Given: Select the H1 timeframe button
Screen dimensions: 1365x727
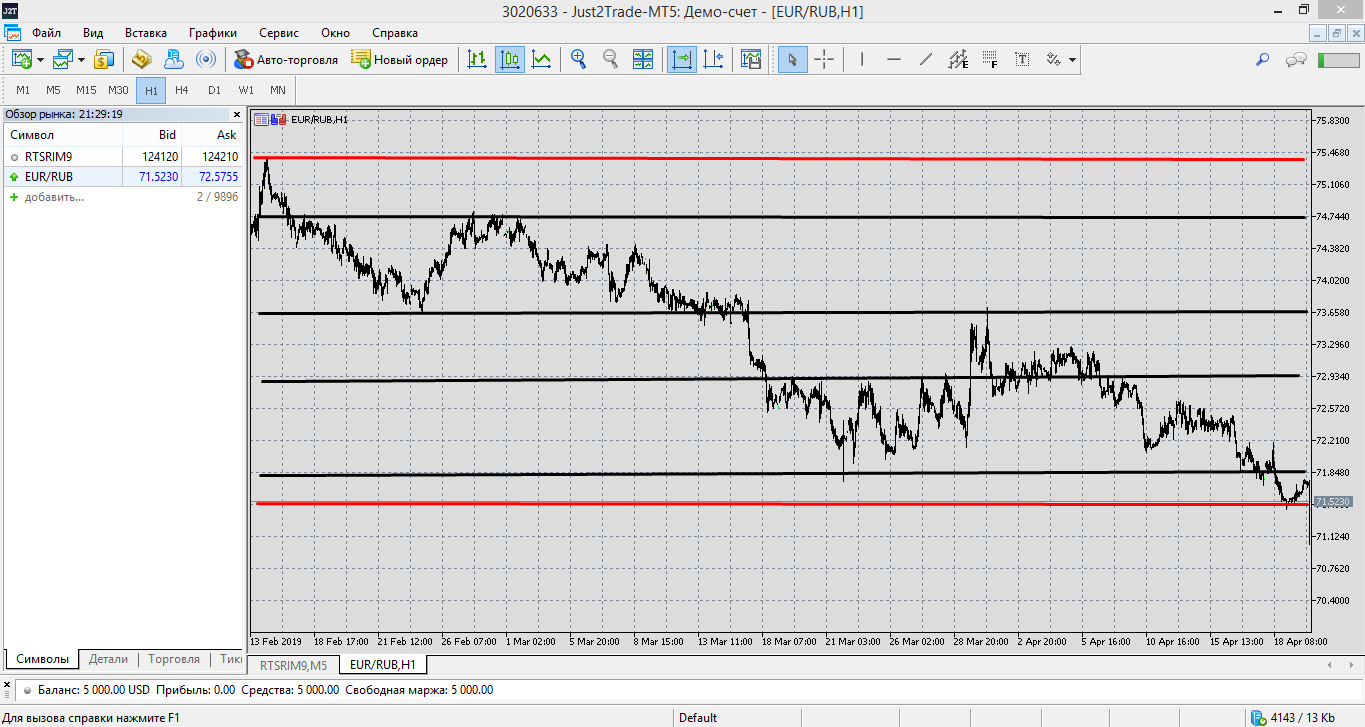Looking at the screenshot, I should [x=151, y=90].
